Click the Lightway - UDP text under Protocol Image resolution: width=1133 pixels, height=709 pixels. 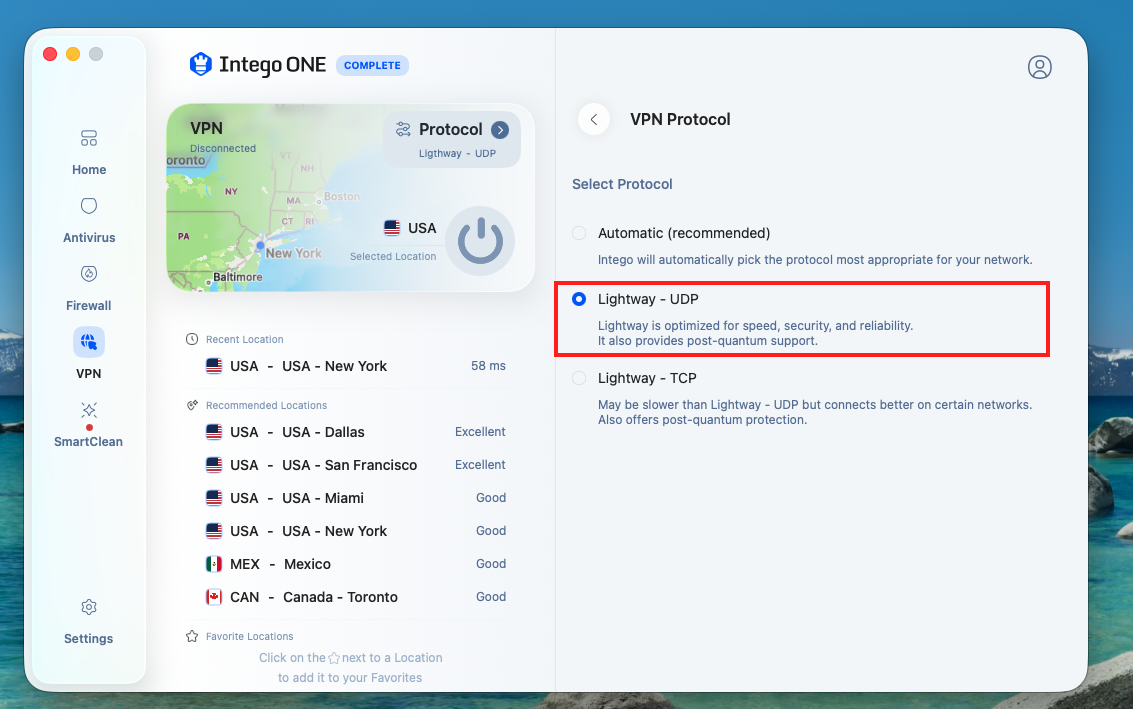(x=457, y=154)
